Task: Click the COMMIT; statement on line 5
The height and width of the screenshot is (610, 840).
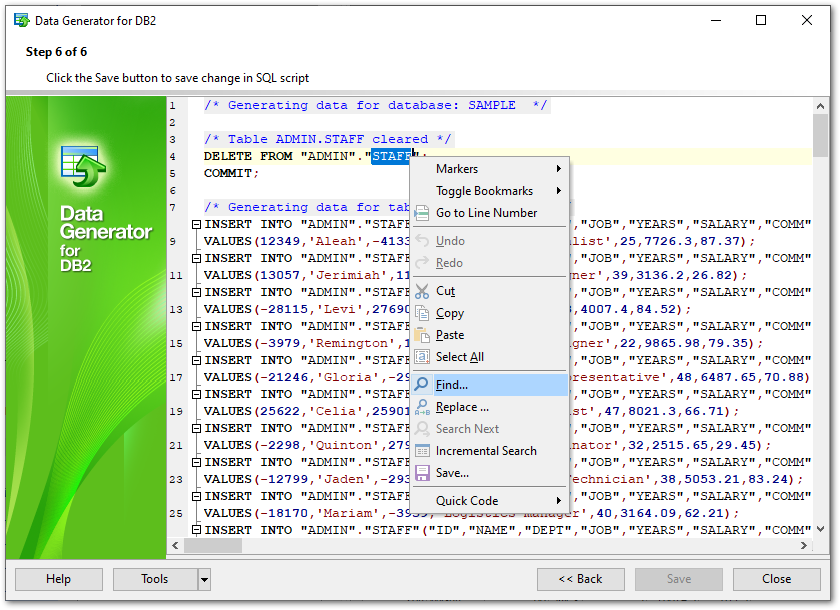Action: tap(231, 174)
